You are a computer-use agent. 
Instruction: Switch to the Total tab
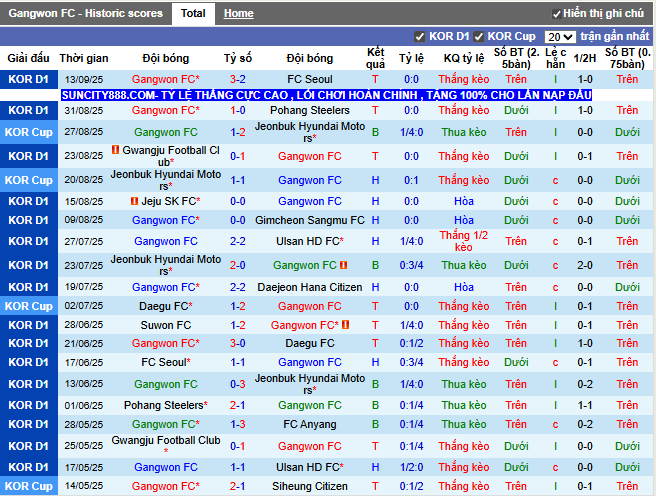pos(193,13)
